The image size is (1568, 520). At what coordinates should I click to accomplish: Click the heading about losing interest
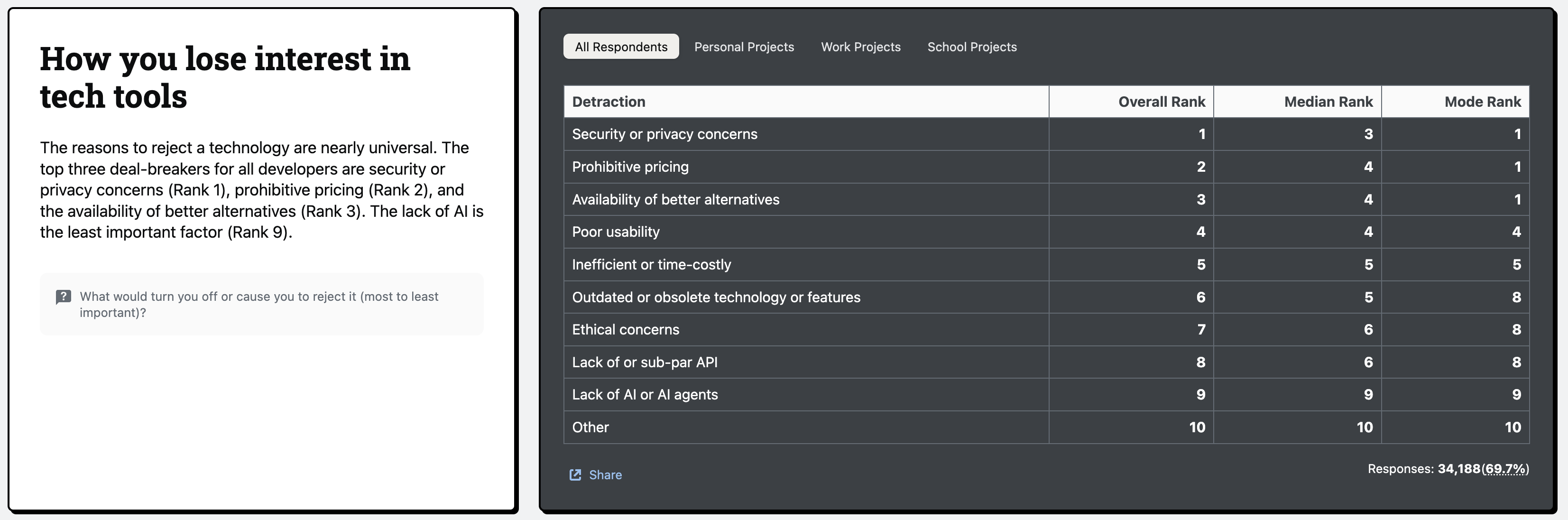tap(225, 77)
